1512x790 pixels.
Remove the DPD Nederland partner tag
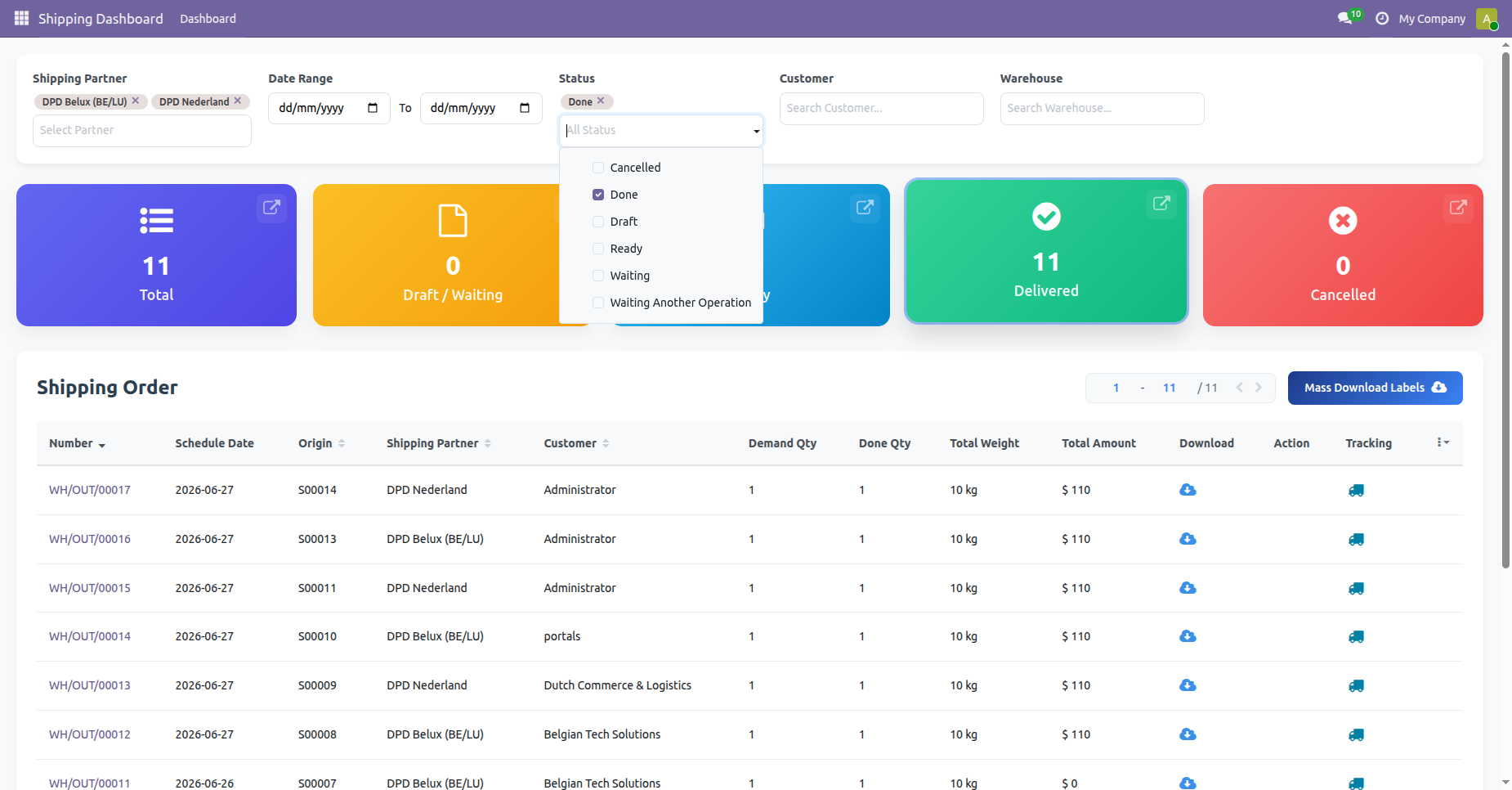pos(238,101)
